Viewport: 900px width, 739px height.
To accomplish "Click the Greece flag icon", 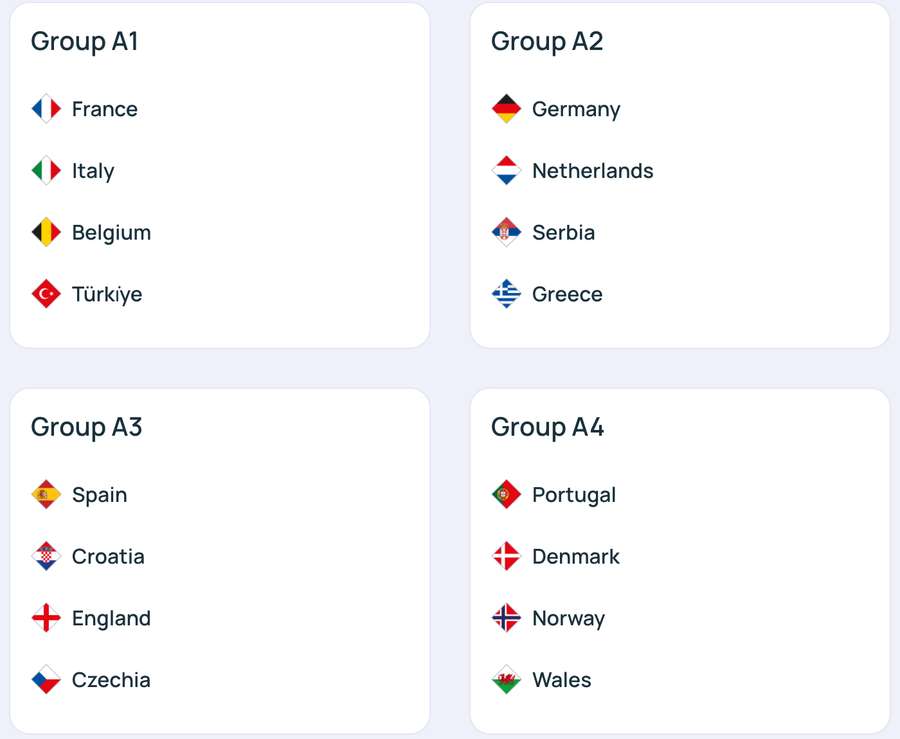I will (x=506, y=294).
